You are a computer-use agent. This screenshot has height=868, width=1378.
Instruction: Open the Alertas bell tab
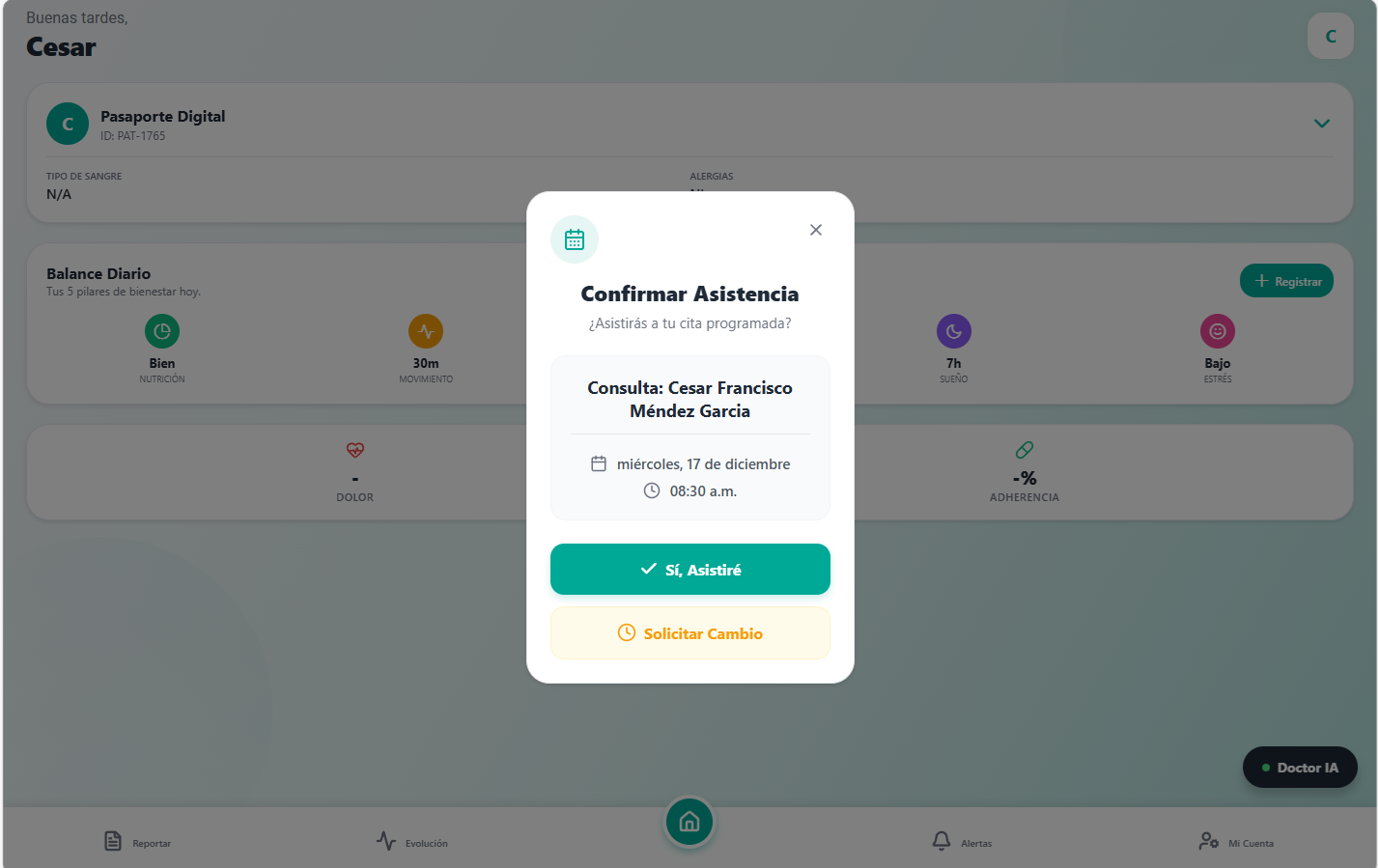(x=962, y=842)
